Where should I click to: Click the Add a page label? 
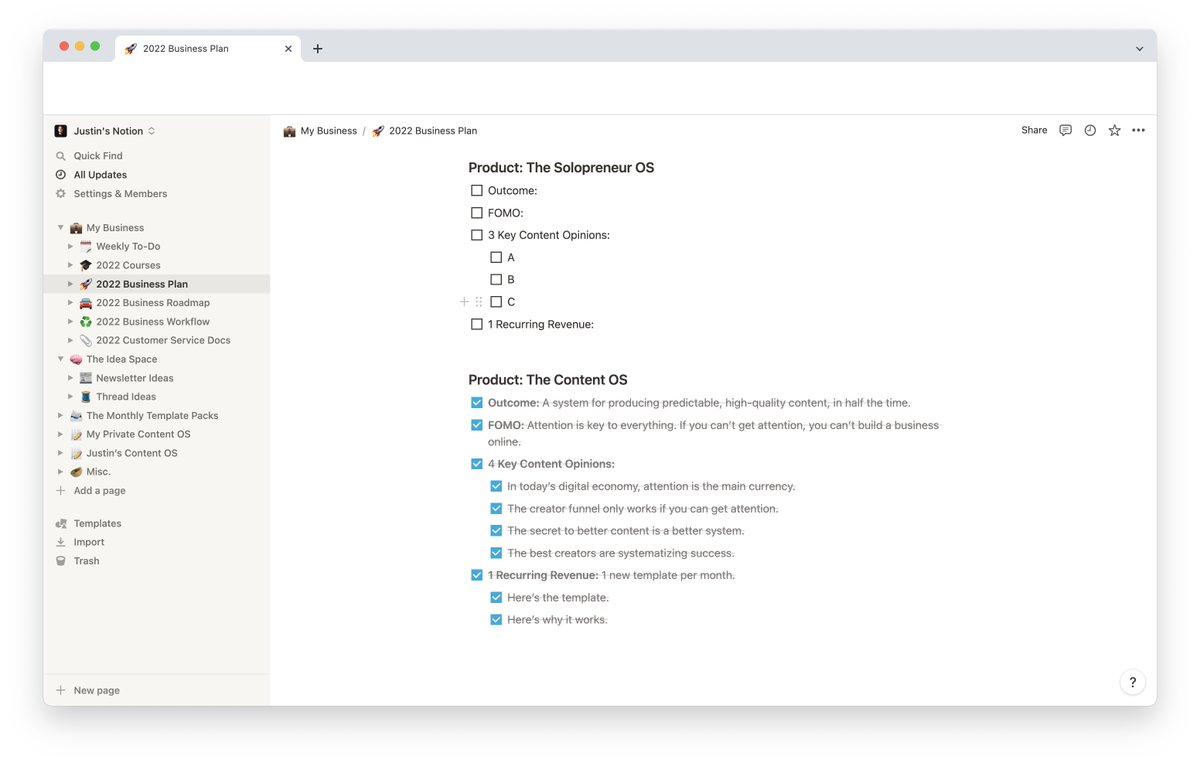pyautogui.click(x=100, y=491)
